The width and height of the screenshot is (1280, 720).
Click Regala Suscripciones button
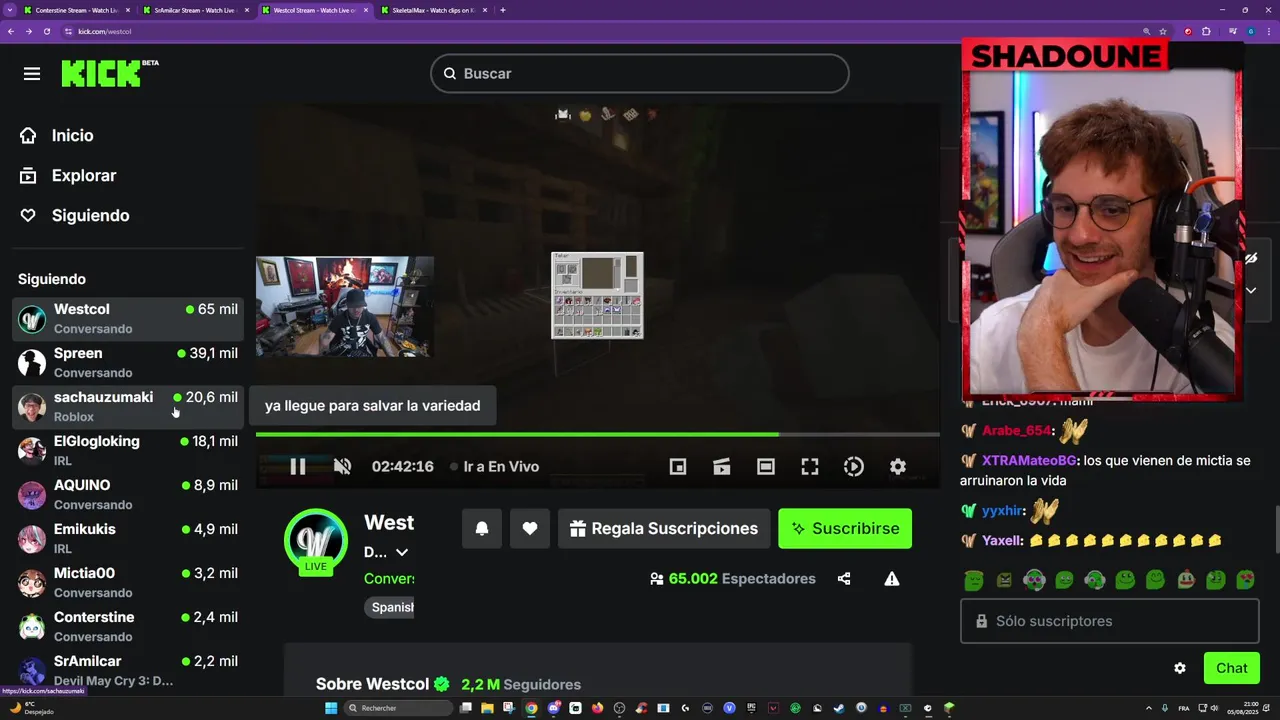[x=664, y=528]
